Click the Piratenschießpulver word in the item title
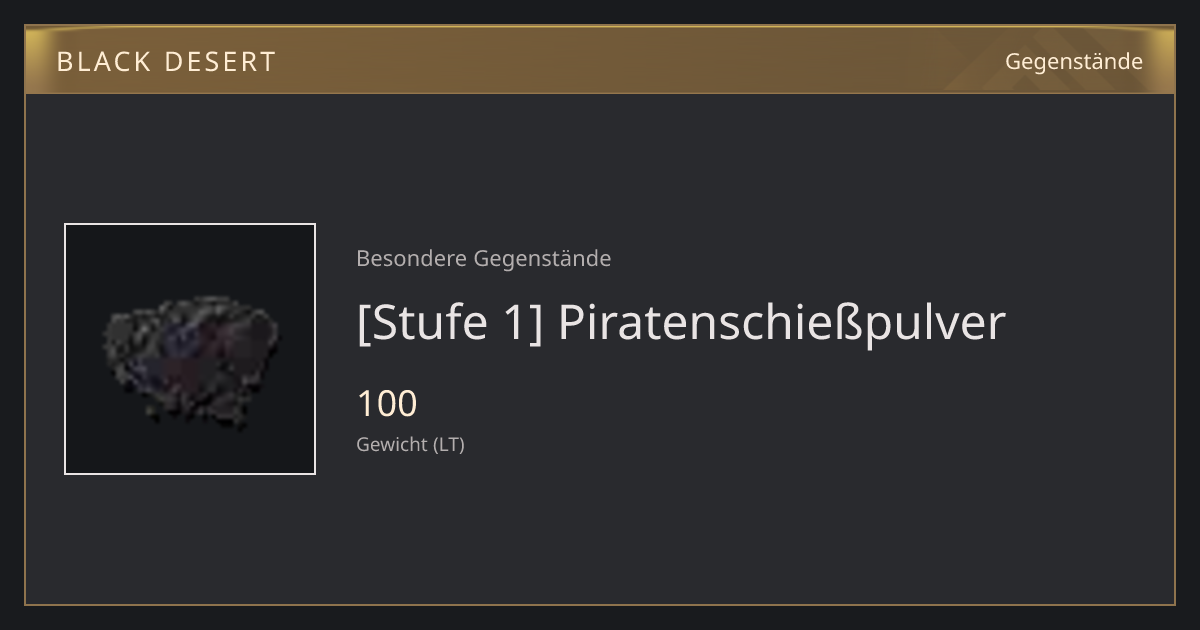Image resolution: width=1200 pixels, height=630 pixels. (x=781, y=323)
